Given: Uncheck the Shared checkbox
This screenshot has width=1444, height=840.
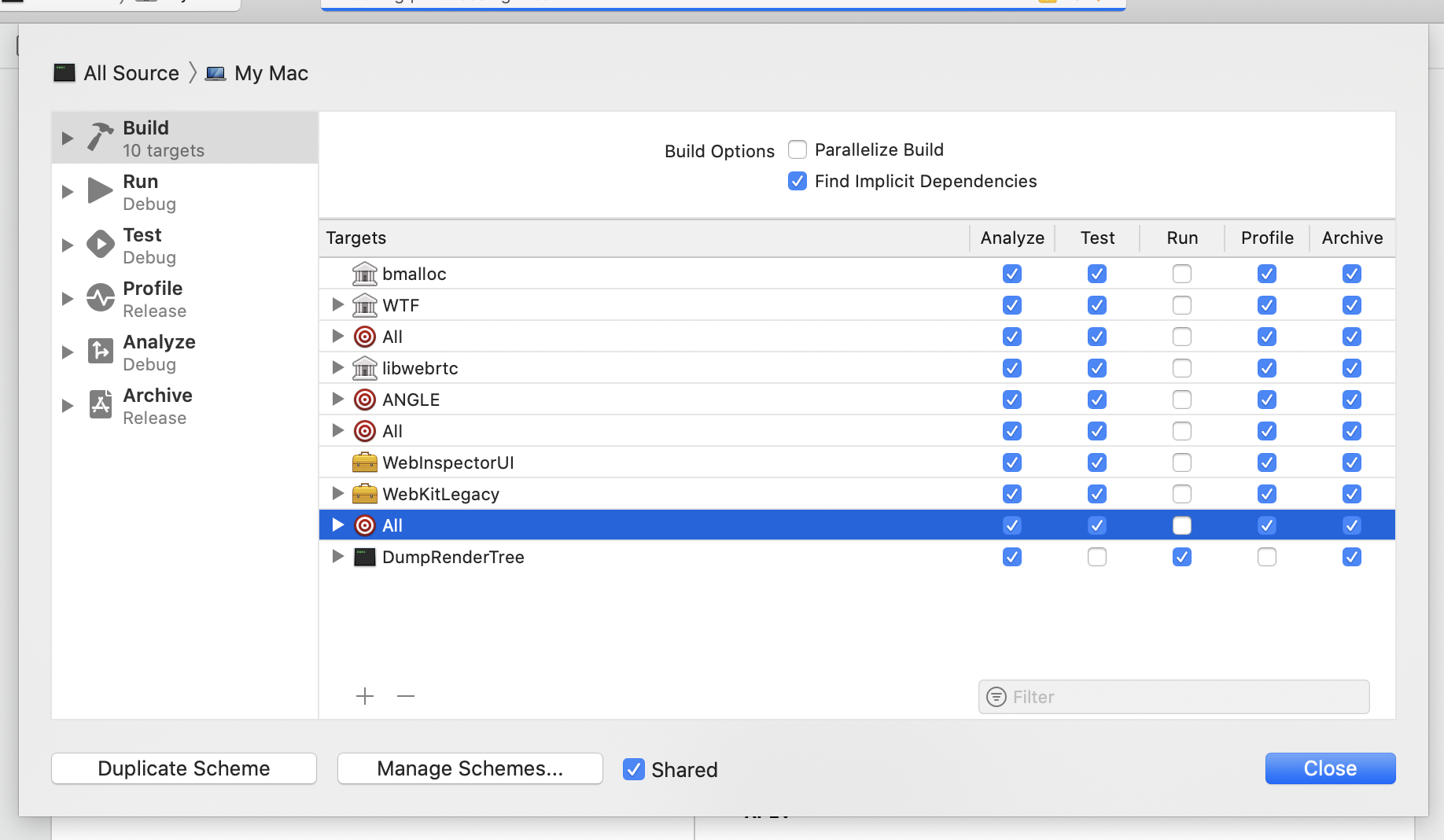Looking at the screenshot, I should [x=633, y=769].
